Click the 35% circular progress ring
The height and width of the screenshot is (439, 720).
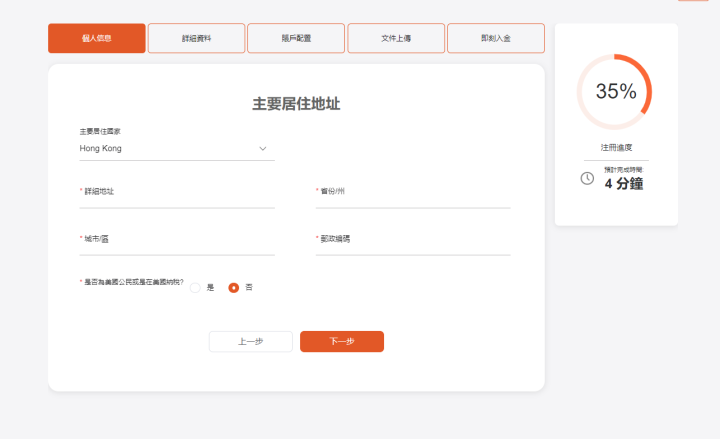tap(616, 92)
